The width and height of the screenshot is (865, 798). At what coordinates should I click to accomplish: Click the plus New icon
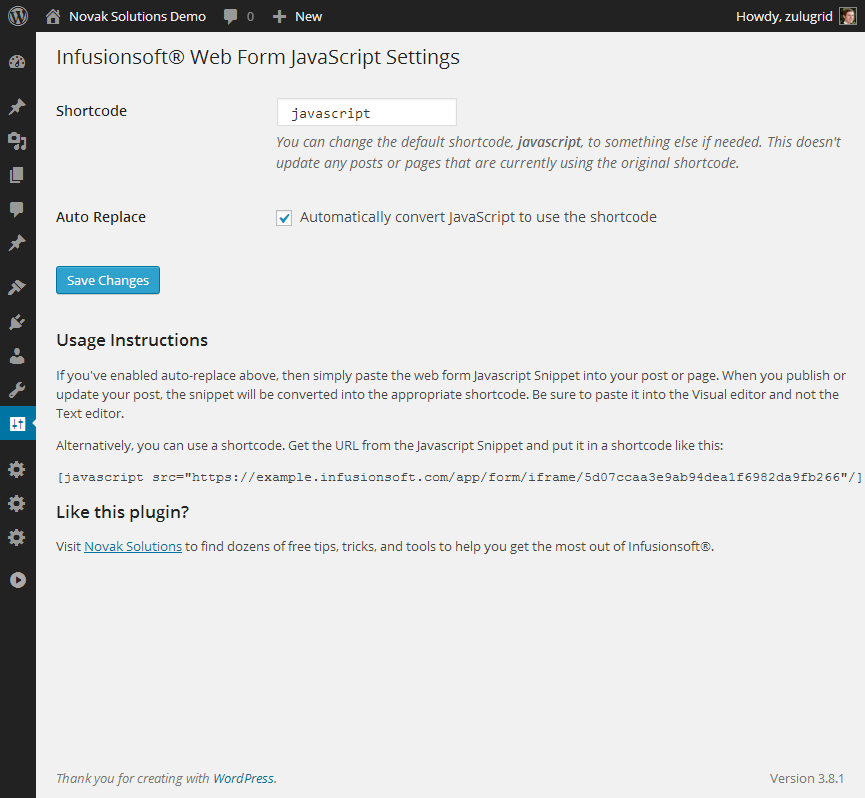coord(280,17)
